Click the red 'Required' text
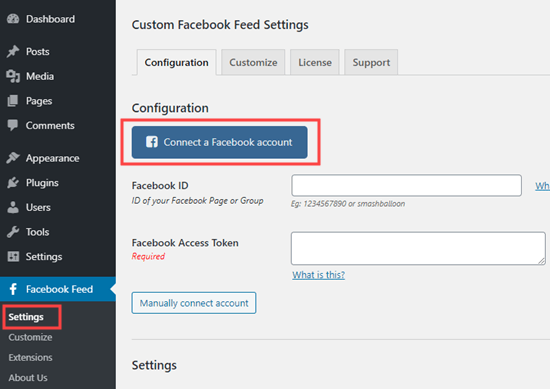The width and height of the screenshot is (550, 389). (x=148, y=256)
